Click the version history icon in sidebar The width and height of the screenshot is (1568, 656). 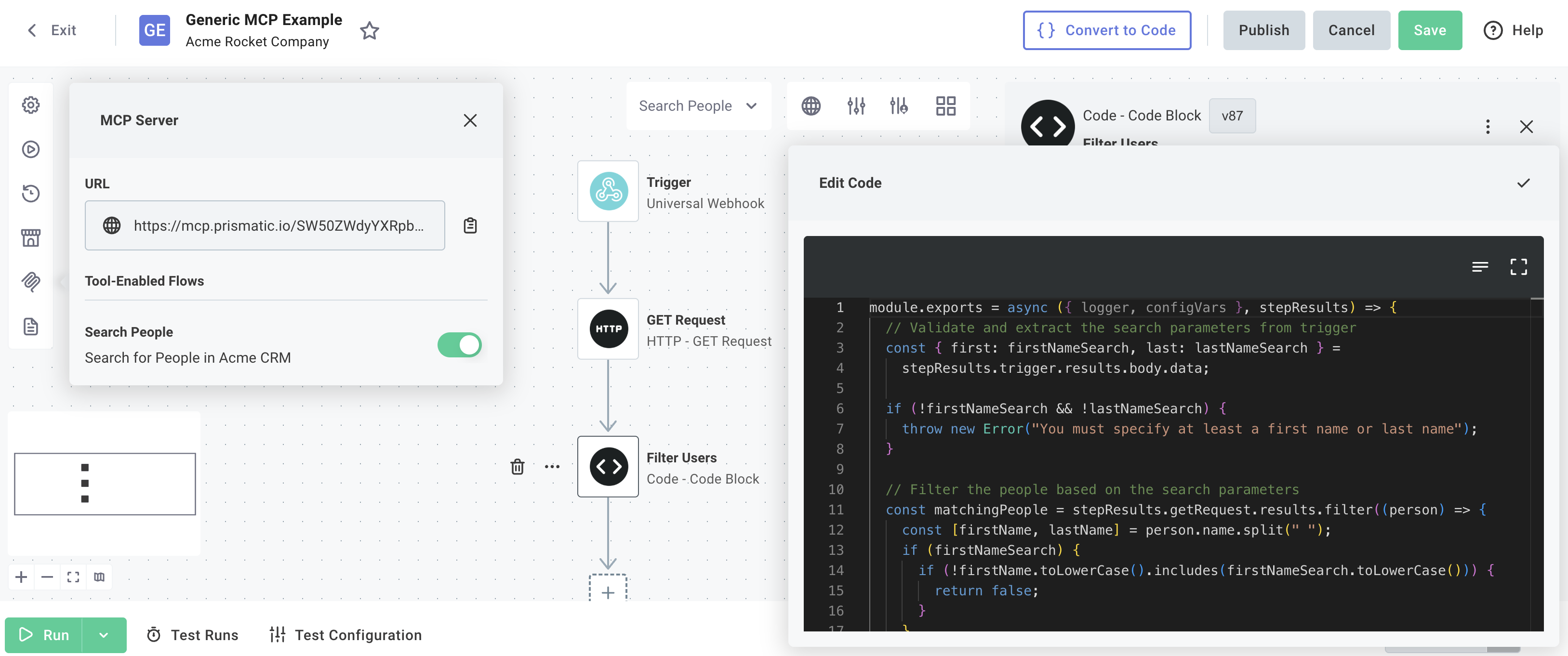point(30,194)
